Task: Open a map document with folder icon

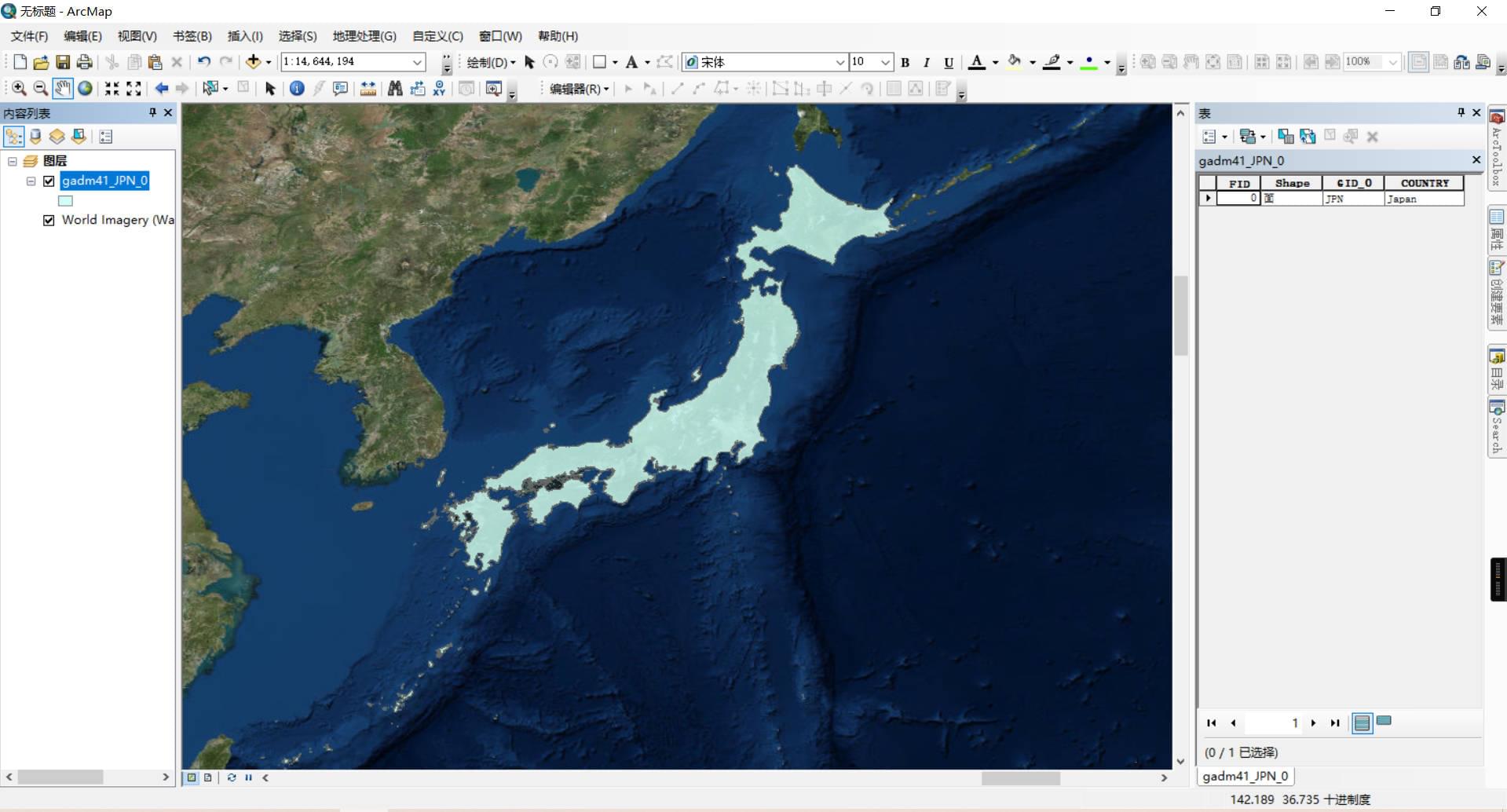Action: (x=41, y=62)
